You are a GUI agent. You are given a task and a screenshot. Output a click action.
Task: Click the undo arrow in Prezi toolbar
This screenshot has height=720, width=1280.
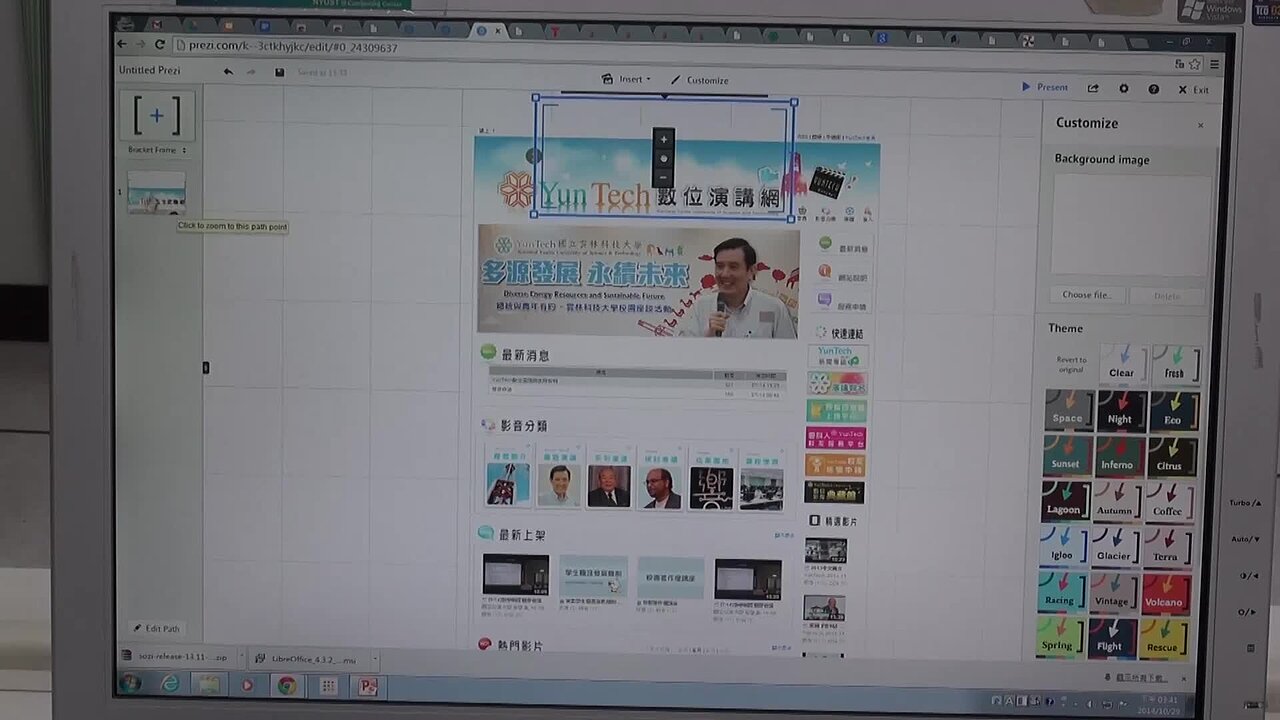tap(228, 72)
